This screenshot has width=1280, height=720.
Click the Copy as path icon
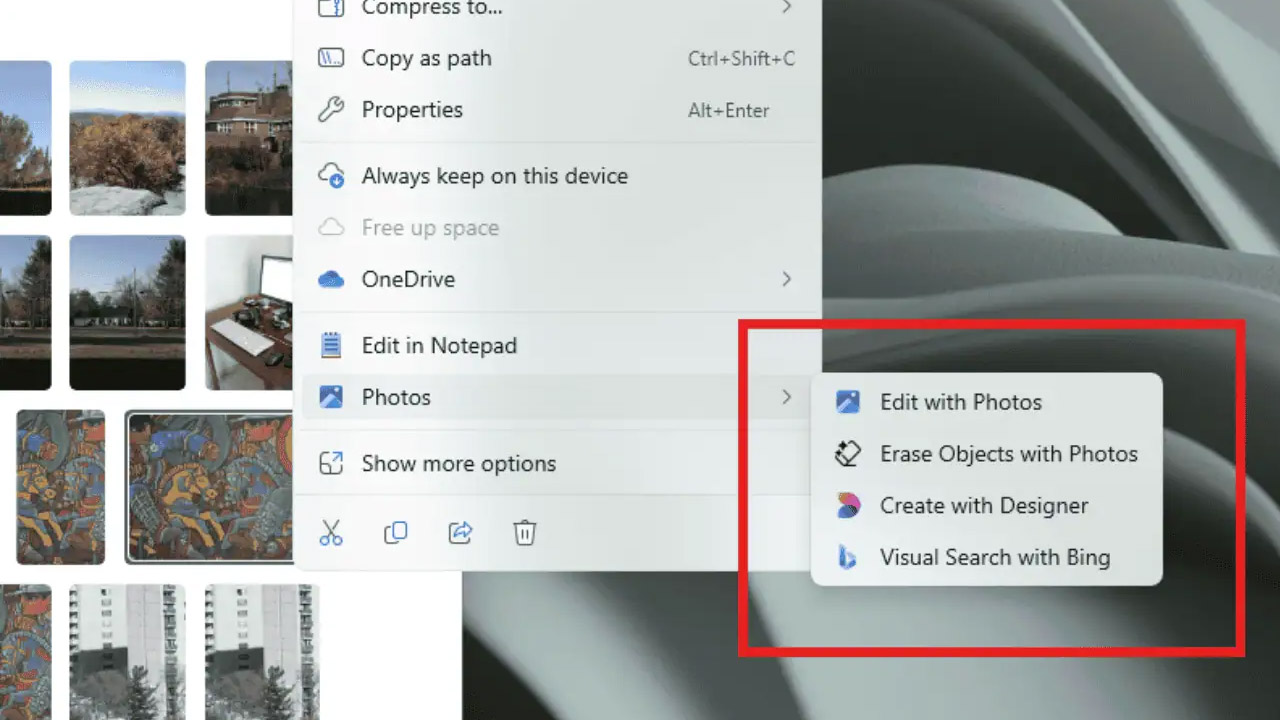pos(331,58)
